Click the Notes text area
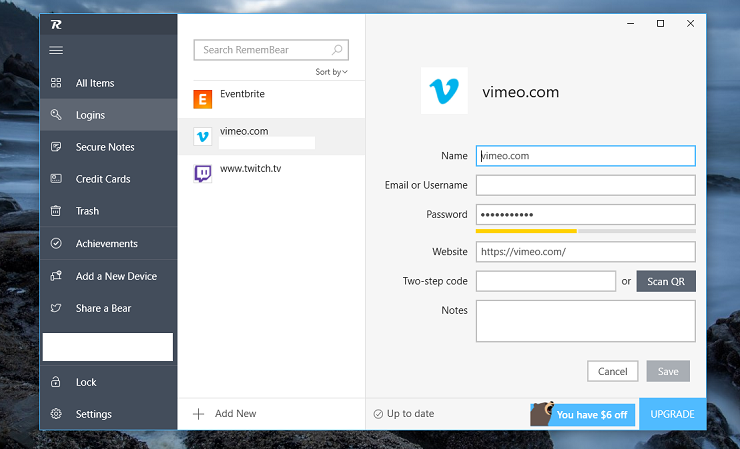The width and height of the screenshot is (740, 449). [586, 321]
